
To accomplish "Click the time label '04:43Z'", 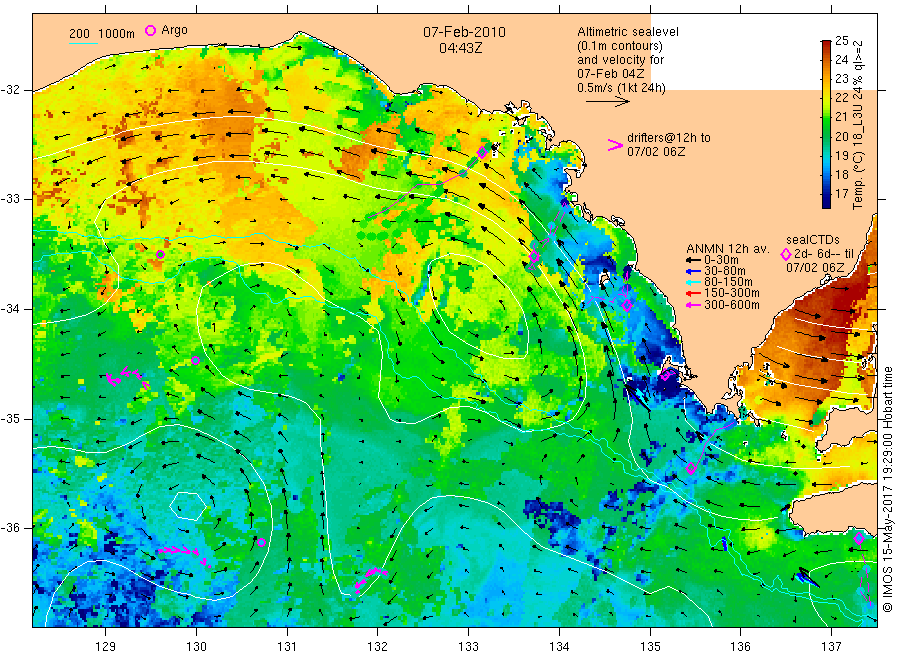I will point(460,48).
